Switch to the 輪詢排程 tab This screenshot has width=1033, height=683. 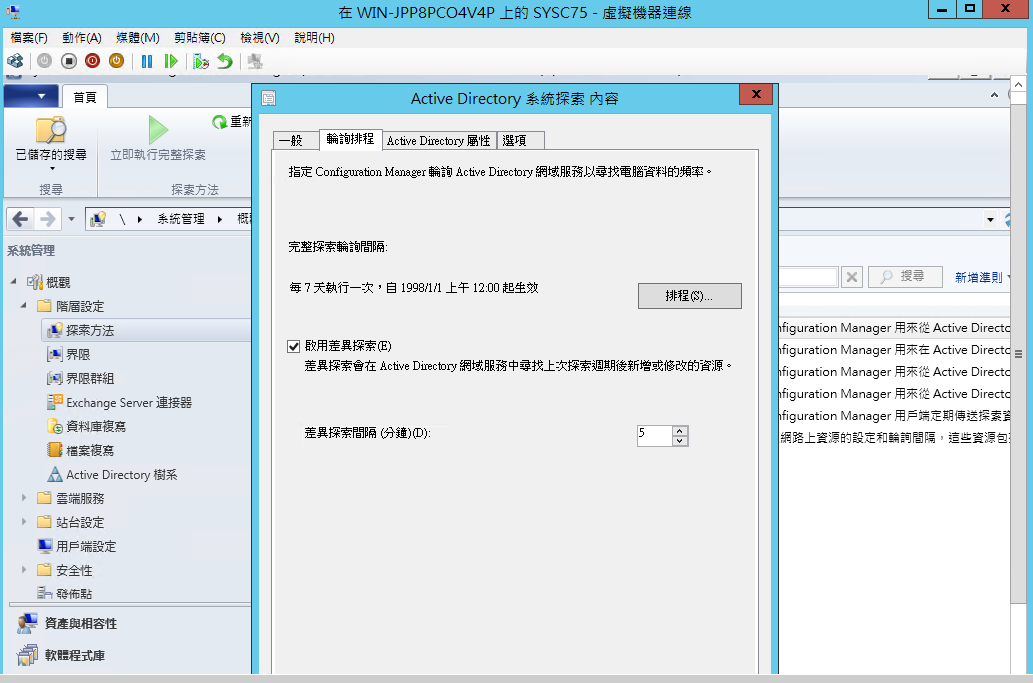350,139
